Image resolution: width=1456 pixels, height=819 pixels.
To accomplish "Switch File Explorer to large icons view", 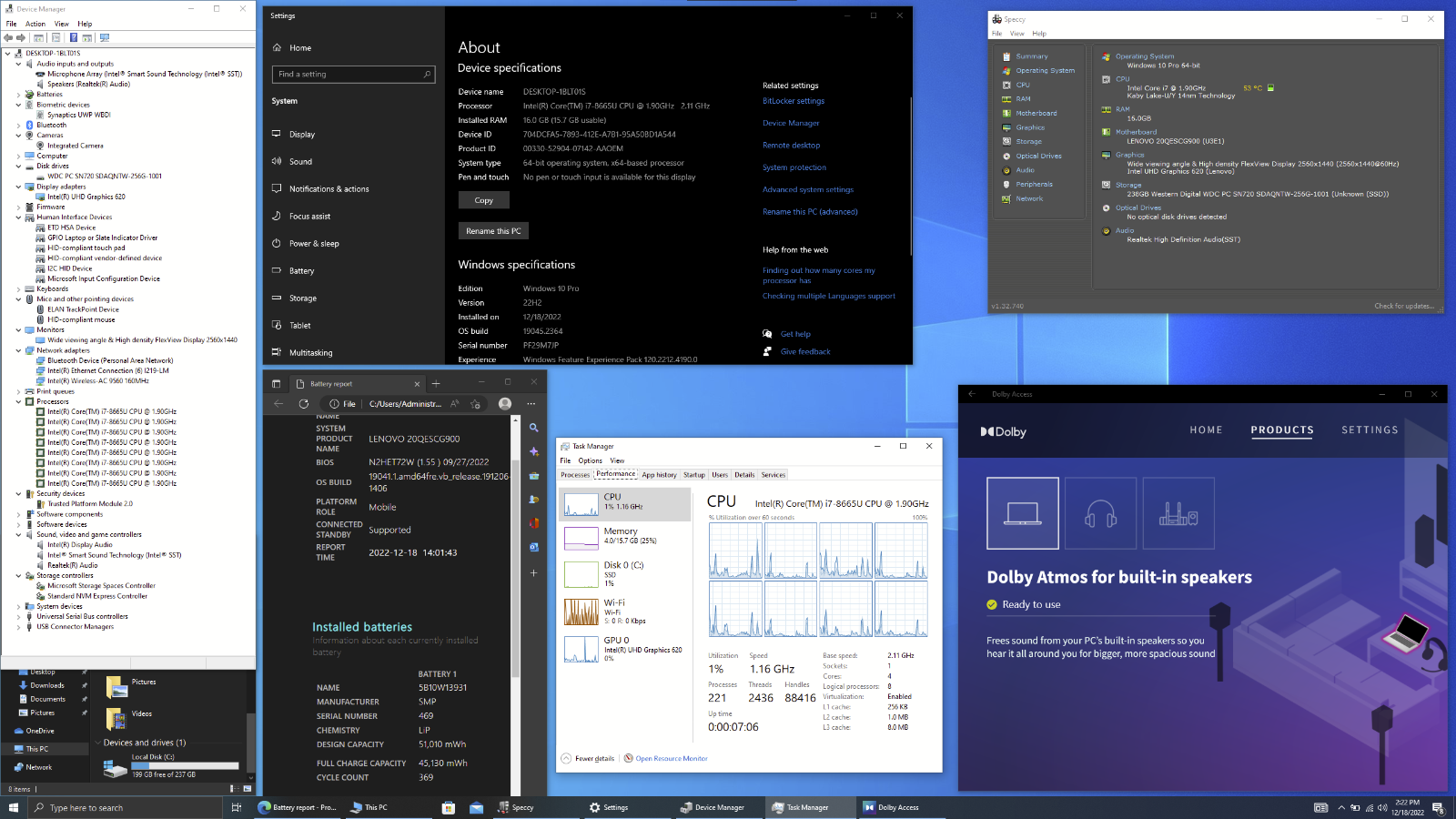I will 248,789.
